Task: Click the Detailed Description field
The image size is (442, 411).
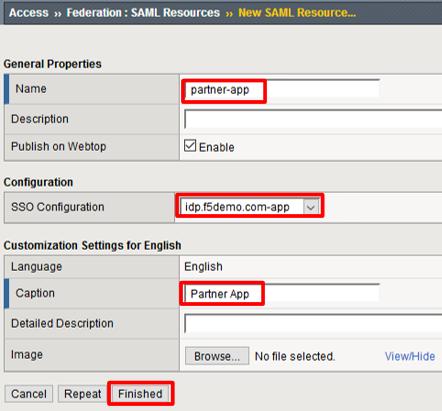Action: click(313, 323)
